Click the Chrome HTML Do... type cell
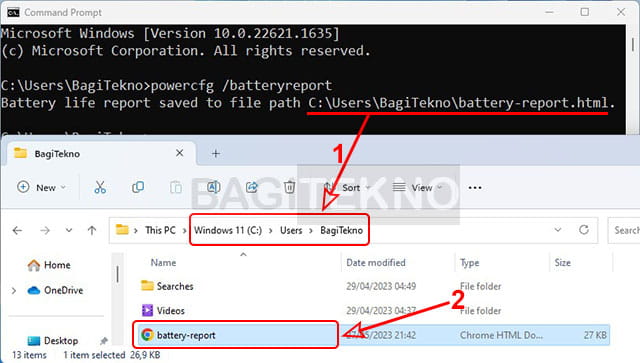This screenshot has height=363, width=640. click(501, 335)
